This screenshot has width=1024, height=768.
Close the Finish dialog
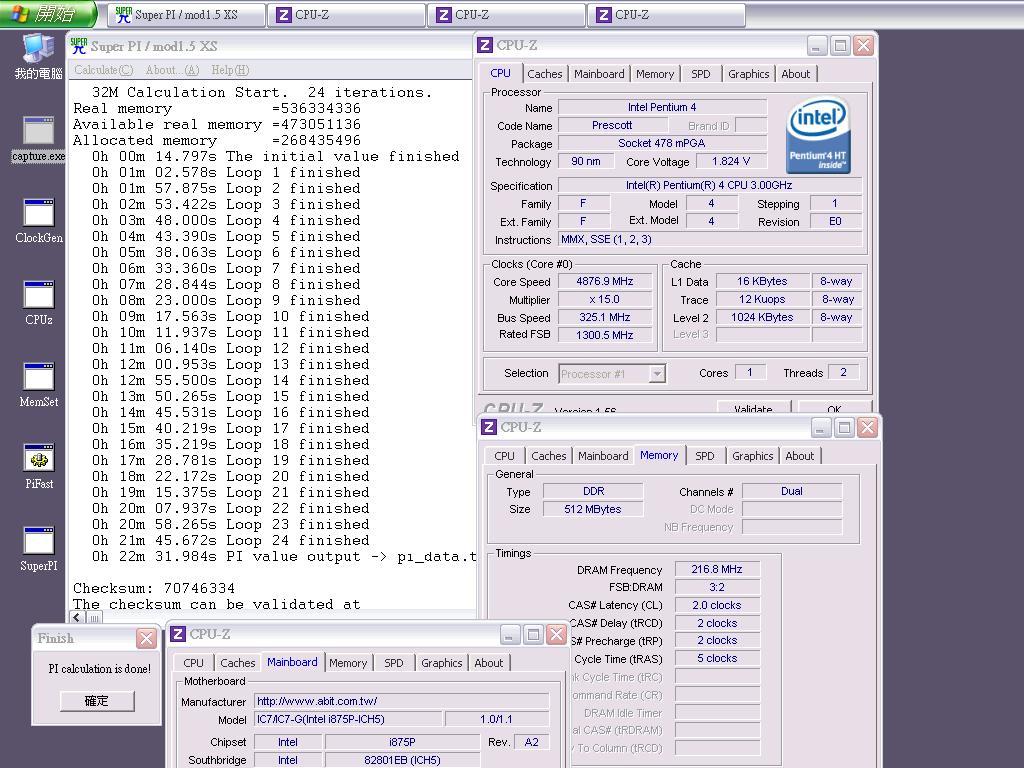click(146, 639)
